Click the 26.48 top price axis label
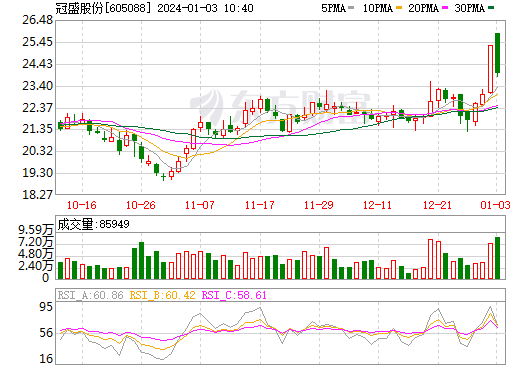The height and width of the screenshot is (365, 520). coord(37,20)
